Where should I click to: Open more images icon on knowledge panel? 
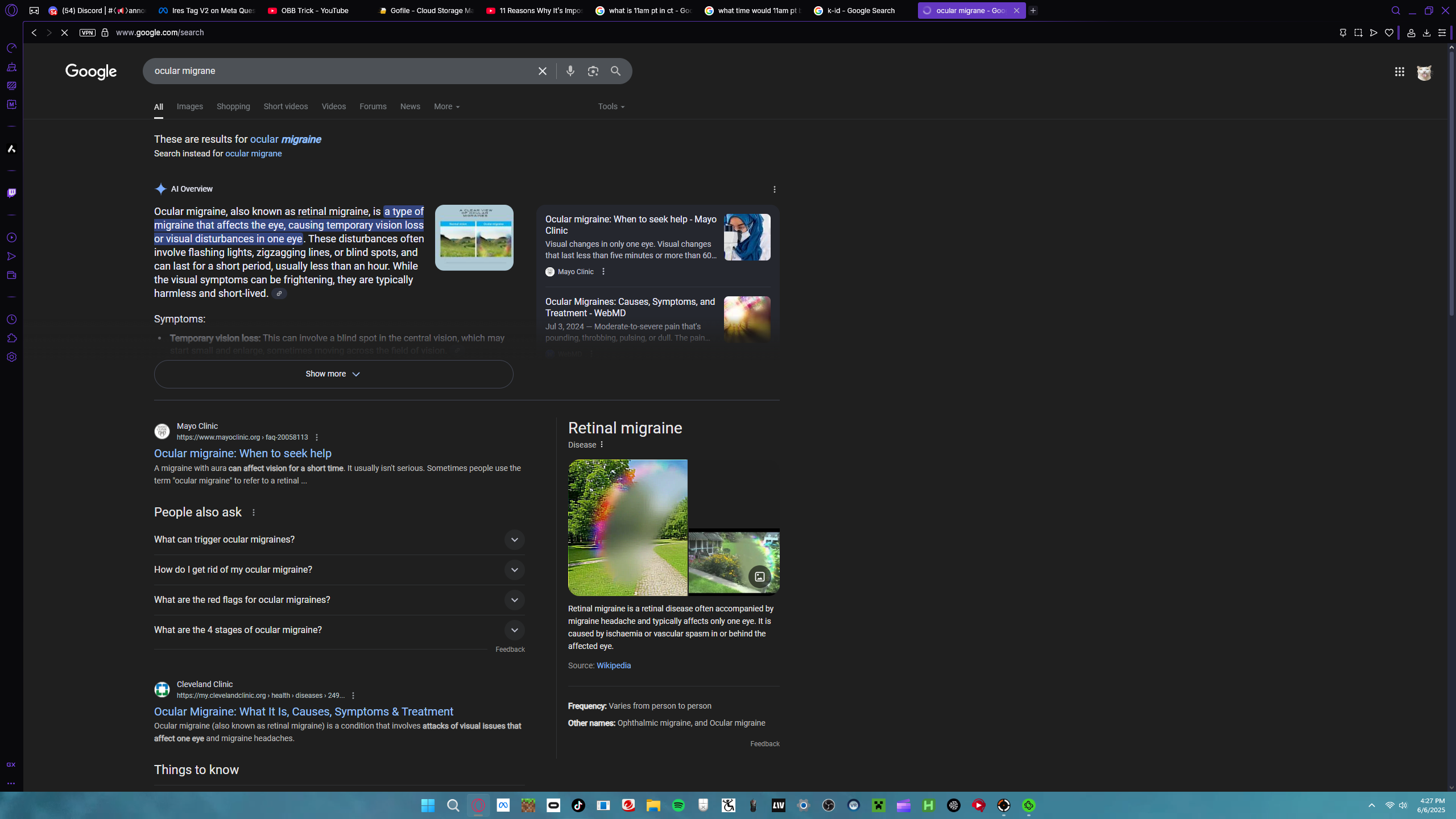[759, 577]
